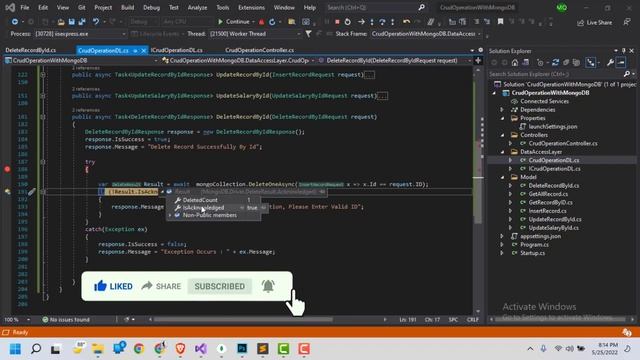Click the Open File folder icon
This screenshot has width=640, height=360.
pyautogui.click(x=61, y=22)
